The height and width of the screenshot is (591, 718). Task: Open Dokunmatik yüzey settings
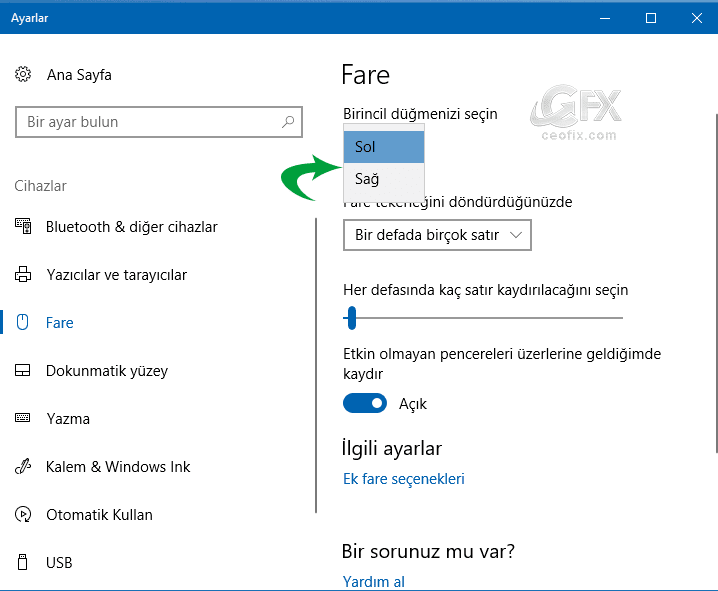point(107,371)
